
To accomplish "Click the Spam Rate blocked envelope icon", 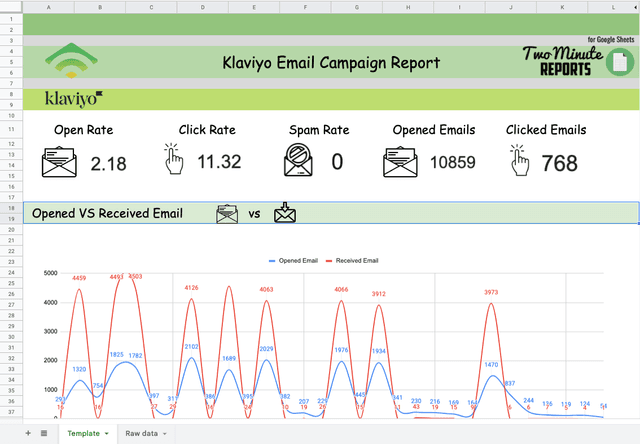I will (298, 160).
